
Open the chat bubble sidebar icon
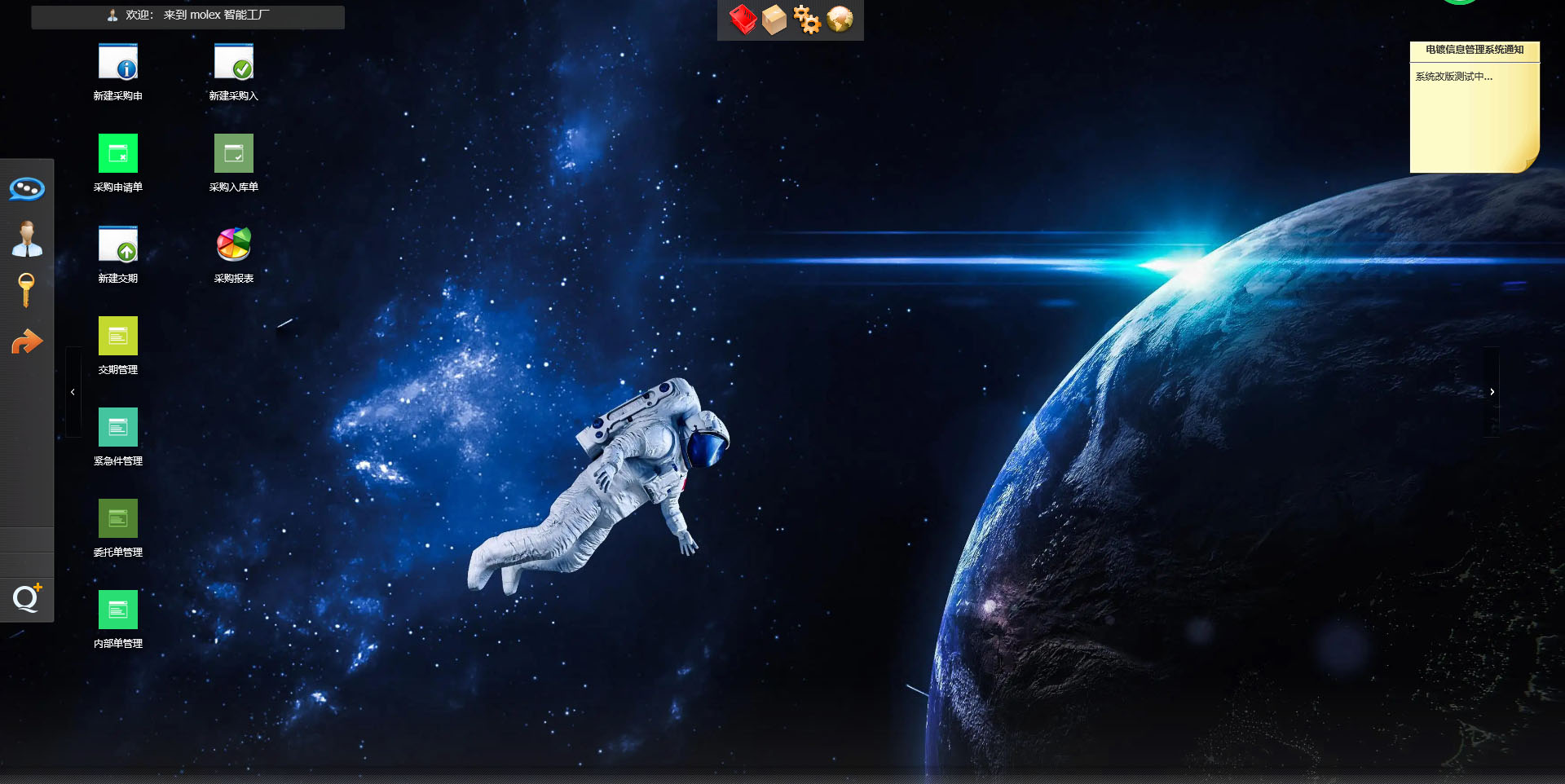27,189
